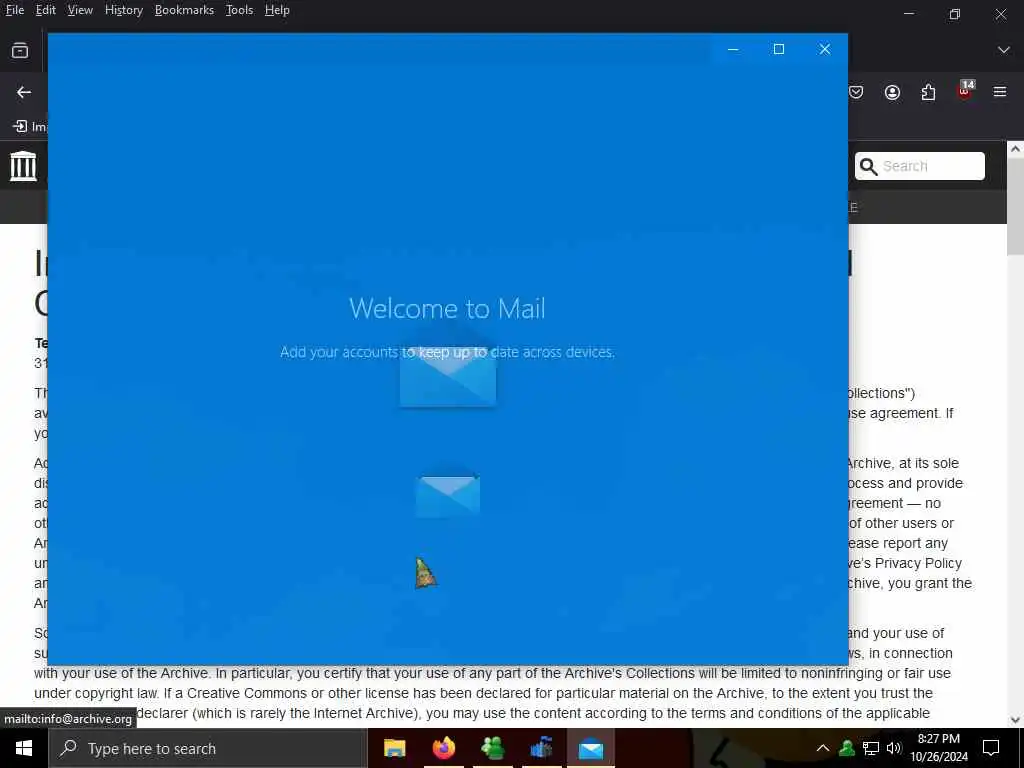Open Firefox extensions puzzle icon

928,92
